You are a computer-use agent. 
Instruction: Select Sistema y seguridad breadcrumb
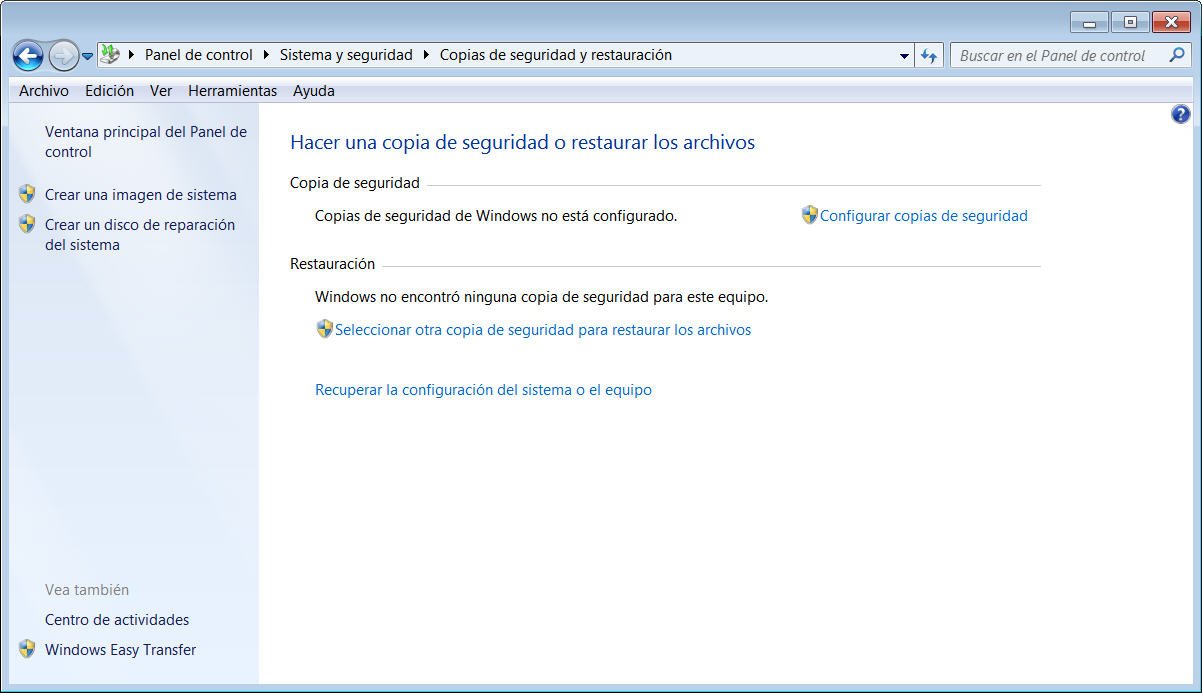click(x=346, y=55)
